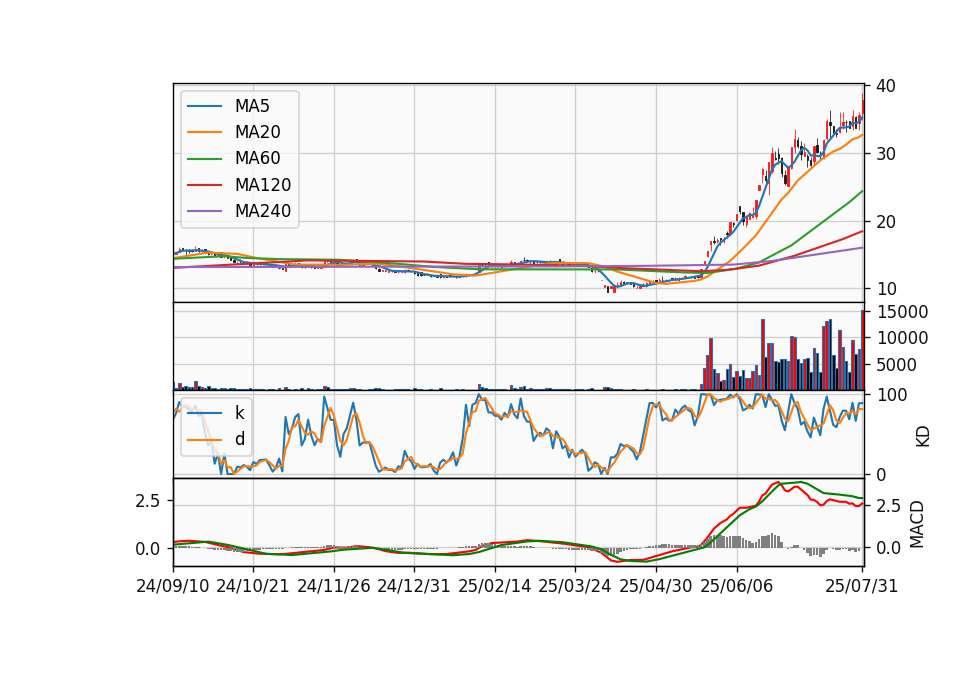Click the 25/04/30 date tick label
This screenshot has height=690, width=960.
(656, 586)
